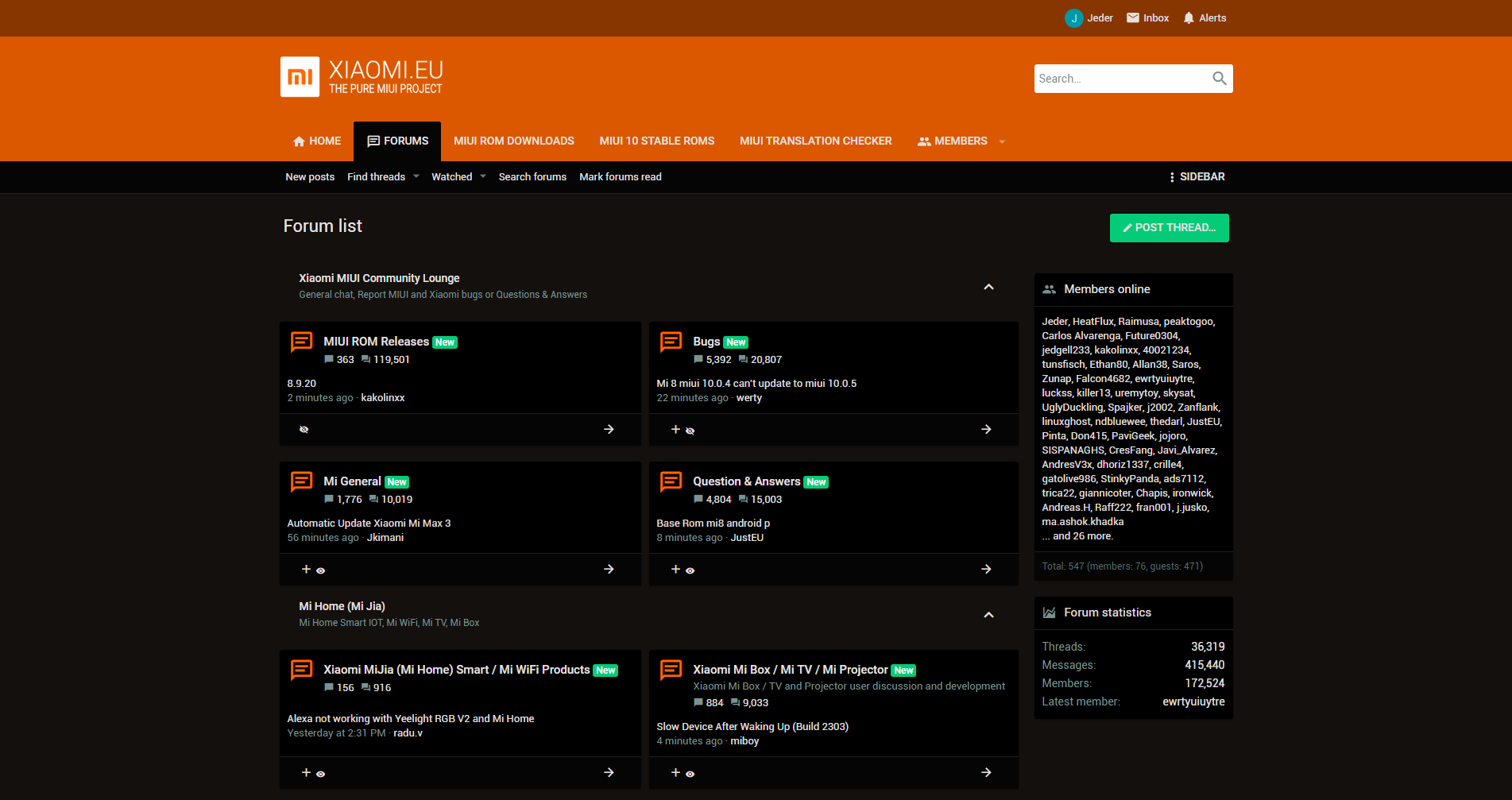
Task: Click the Mi General forum icon
Action: tap(301, 481)
